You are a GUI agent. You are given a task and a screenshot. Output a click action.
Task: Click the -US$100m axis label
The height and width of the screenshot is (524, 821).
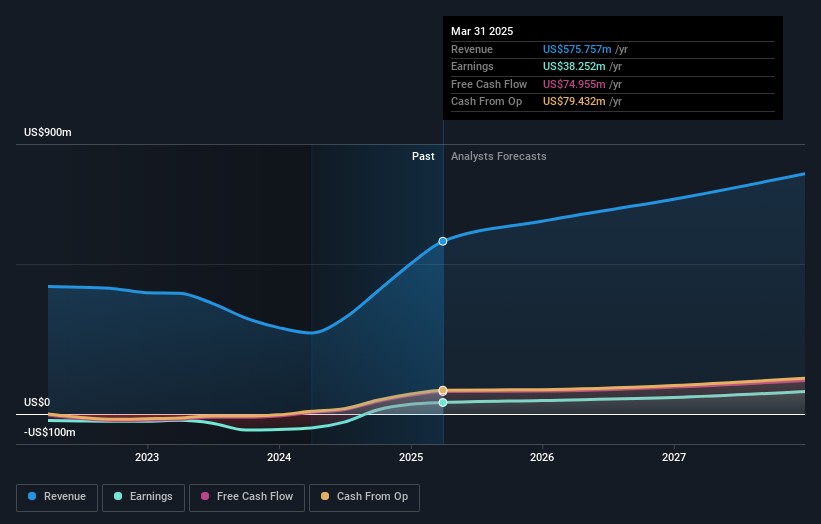coord(50,432)
